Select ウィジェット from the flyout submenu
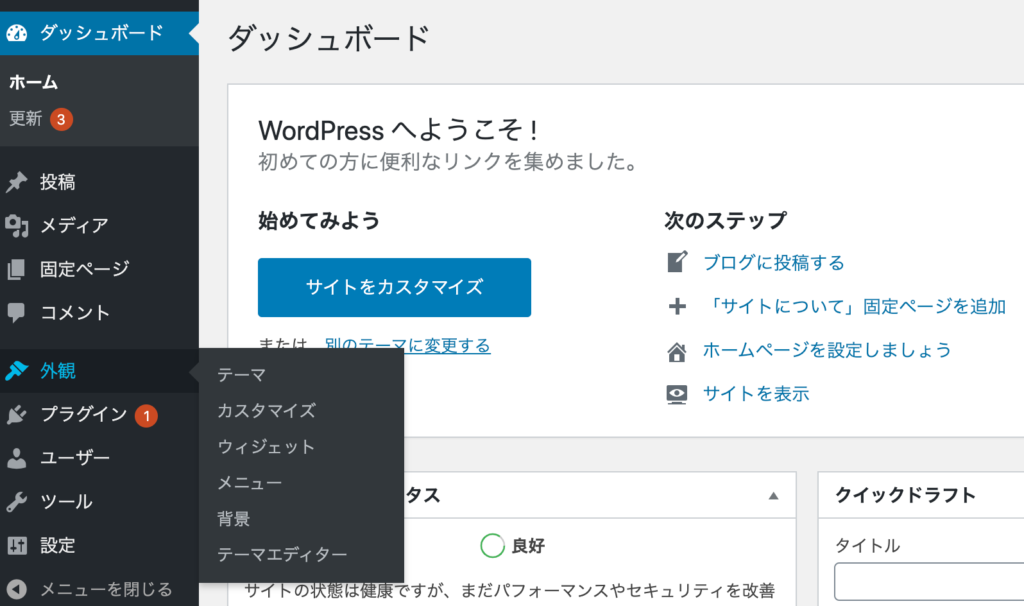 266,447
